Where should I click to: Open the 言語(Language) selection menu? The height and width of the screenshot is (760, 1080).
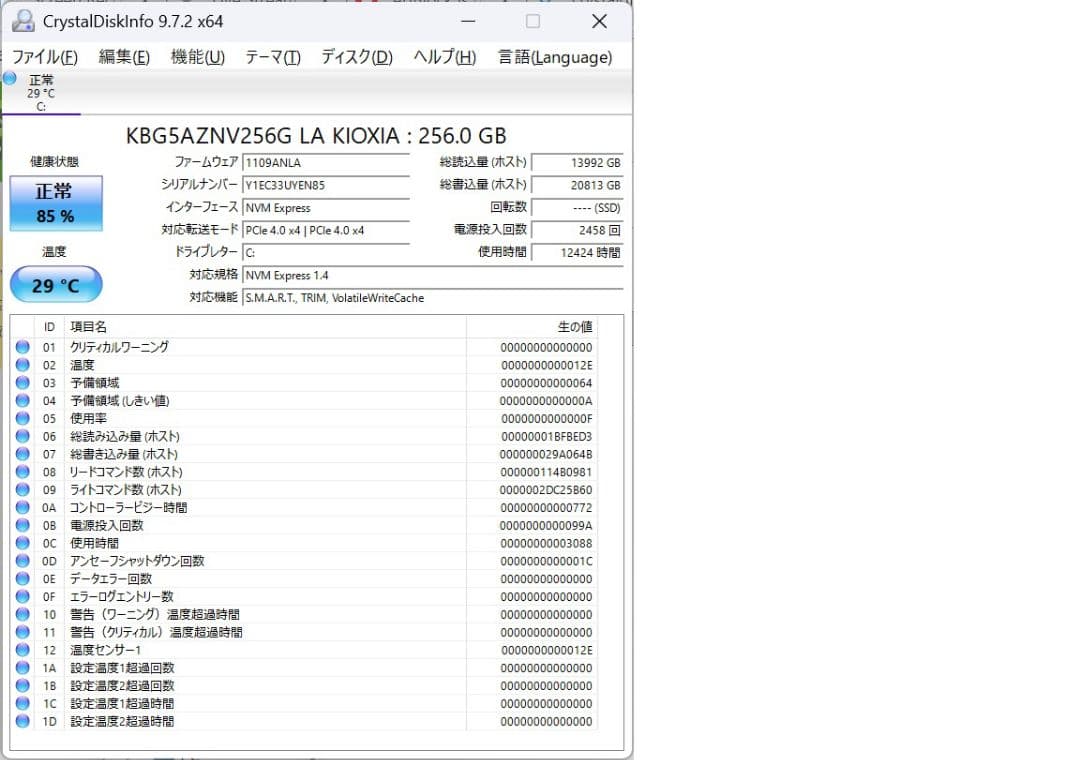[x=555, y=57]
